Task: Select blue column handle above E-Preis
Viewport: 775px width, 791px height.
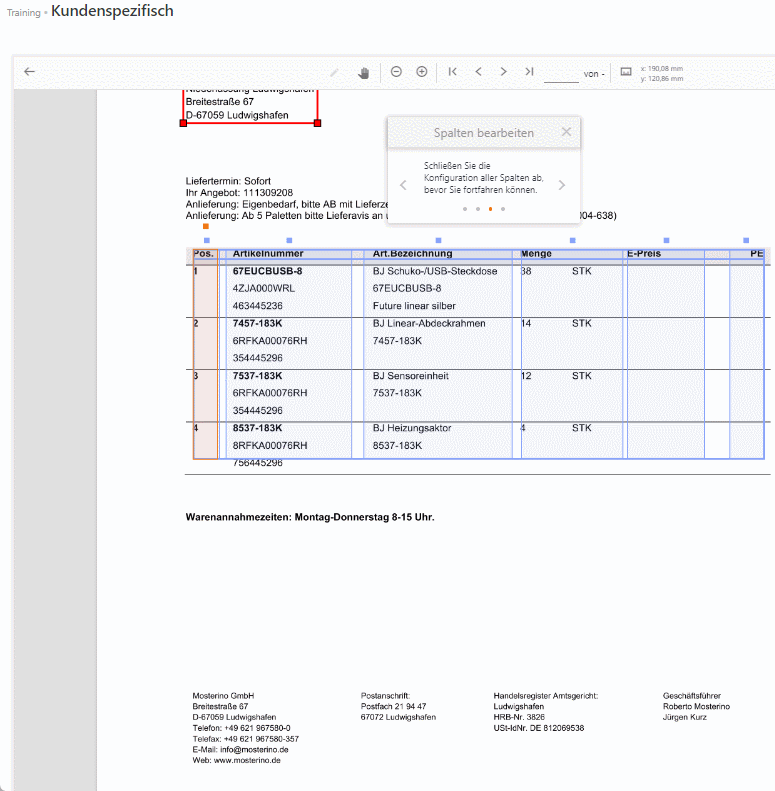Action: coord(667,241)
